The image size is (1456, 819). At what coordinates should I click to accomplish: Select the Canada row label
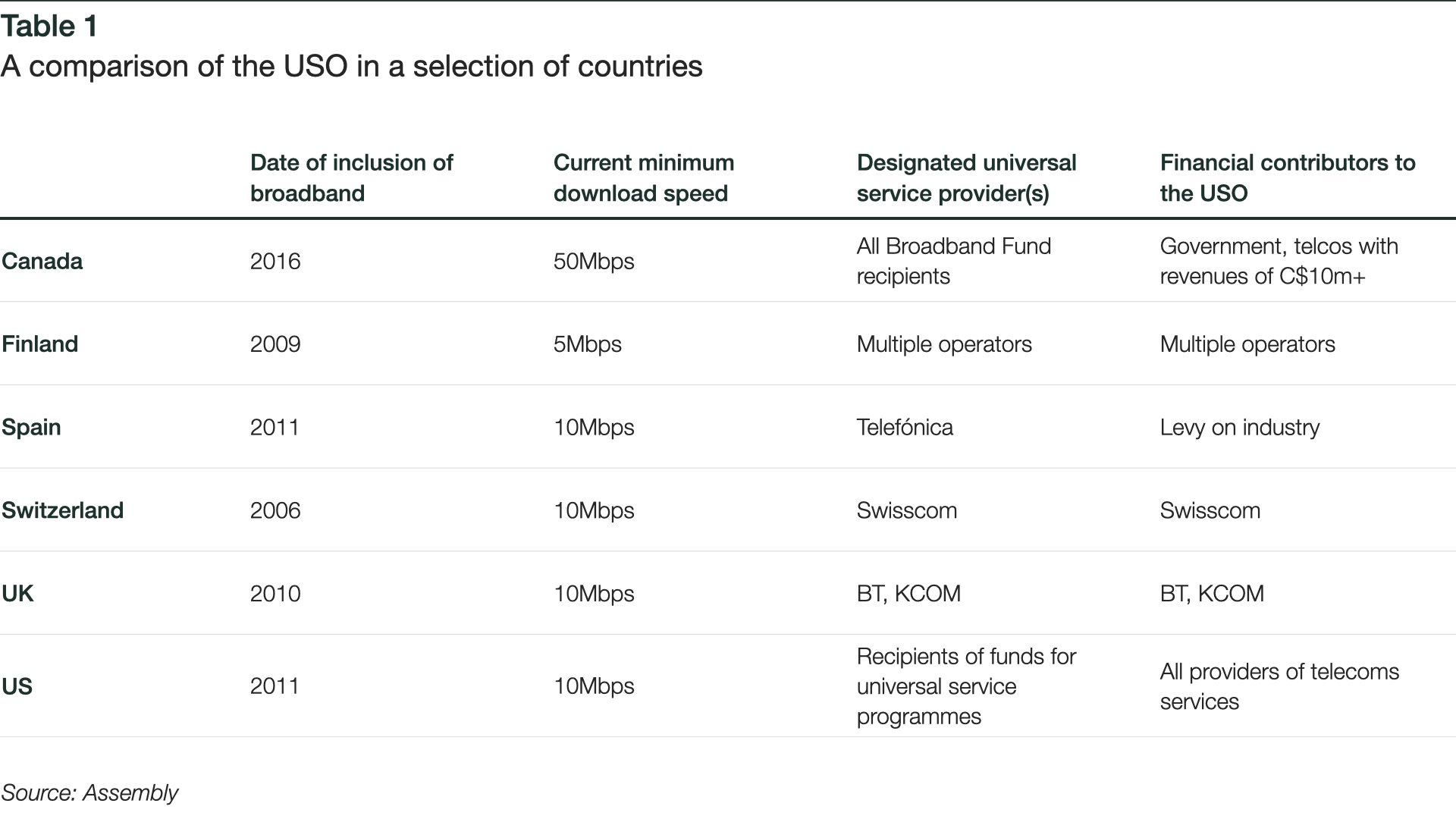(42, 261)
